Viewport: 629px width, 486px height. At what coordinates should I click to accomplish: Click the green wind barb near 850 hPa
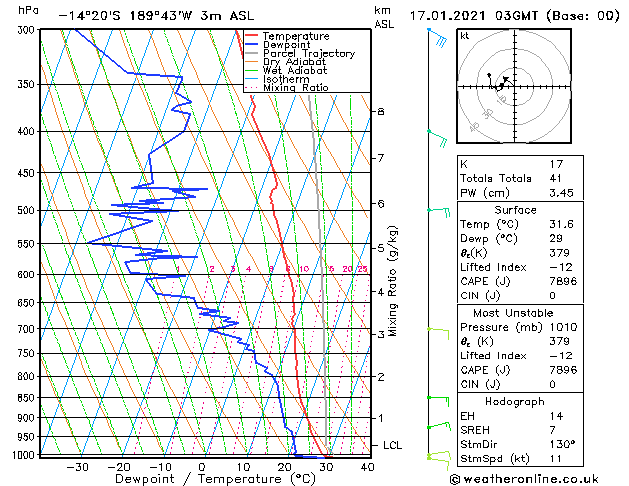pyautogui.click(x=438, y=399)
